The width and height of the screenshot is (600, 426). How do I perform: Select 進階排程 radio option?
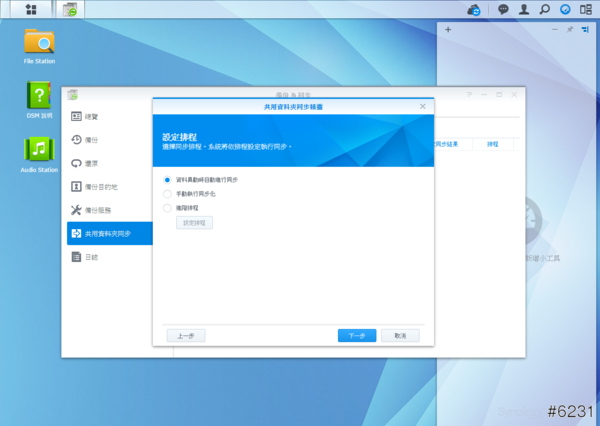click(x=167, y=207)
